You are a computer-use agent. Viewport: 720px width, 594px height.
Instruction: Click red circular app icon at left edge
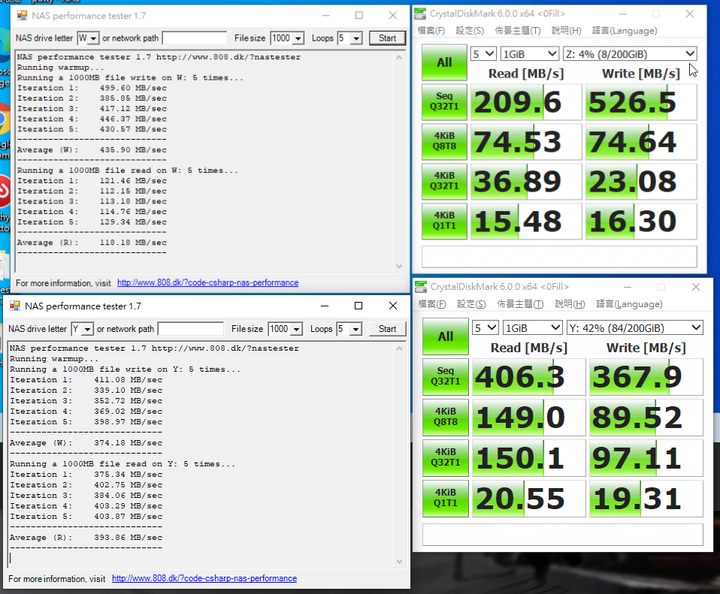(x=4, y=191)
